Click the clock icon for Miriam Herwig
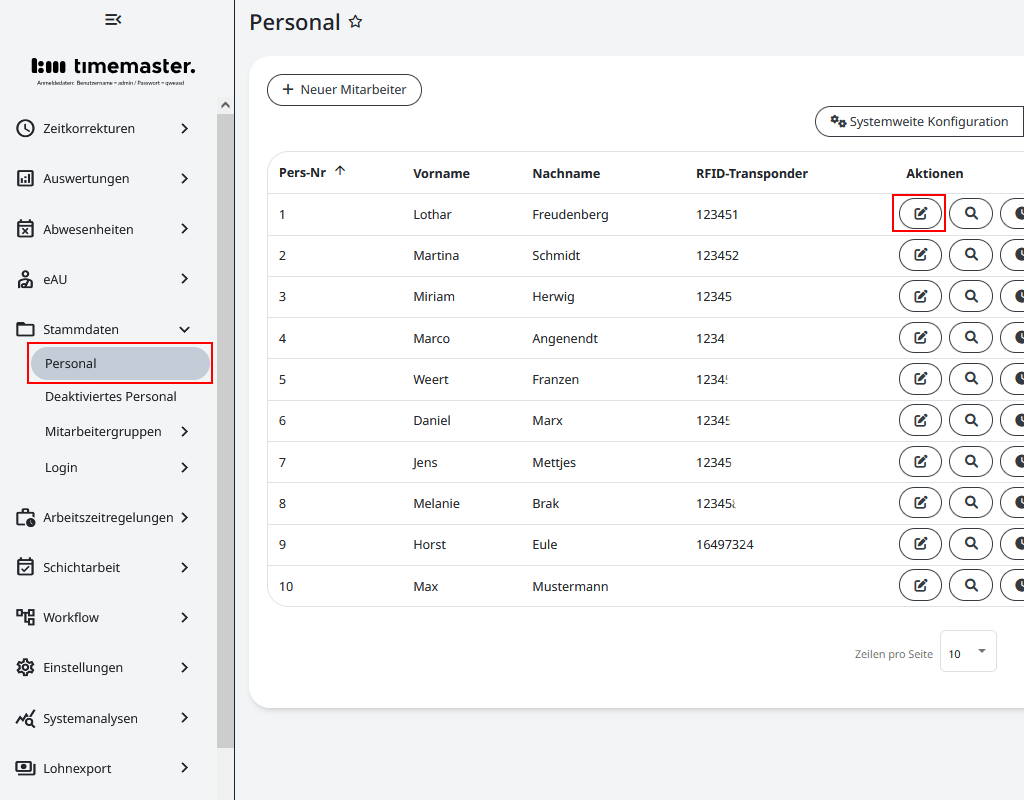Viewport: 1024px width, 800px height. (x=1015, y=297)
